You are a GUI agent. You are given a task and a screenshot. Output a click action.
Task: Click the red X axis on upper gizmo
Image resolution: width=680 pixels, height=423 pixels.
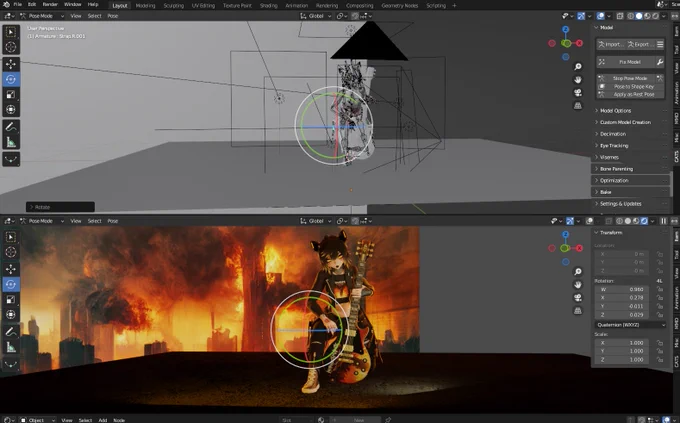click(579, 43)
